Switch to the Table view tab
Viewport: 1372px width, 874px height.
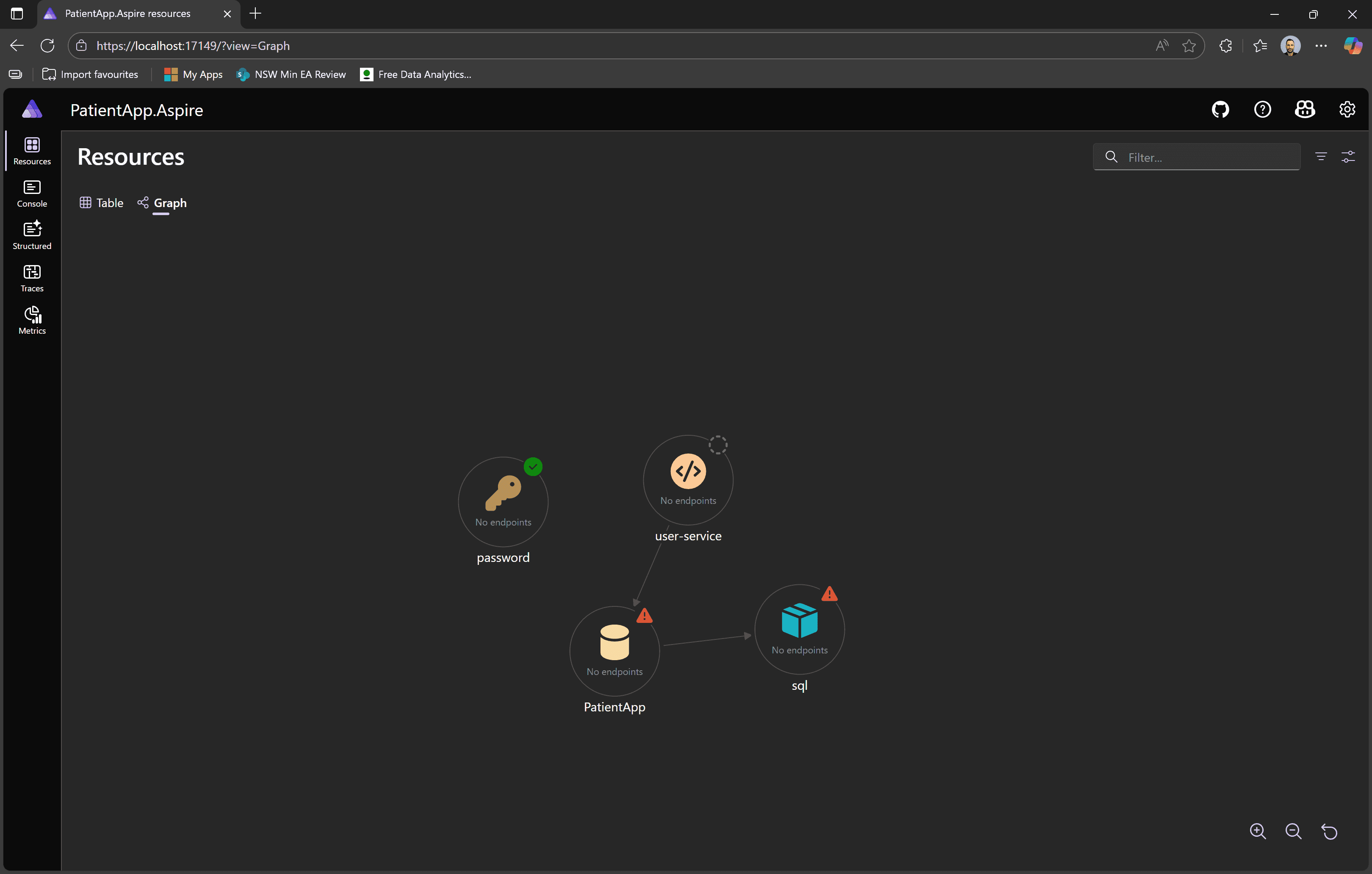coord(102,203)
